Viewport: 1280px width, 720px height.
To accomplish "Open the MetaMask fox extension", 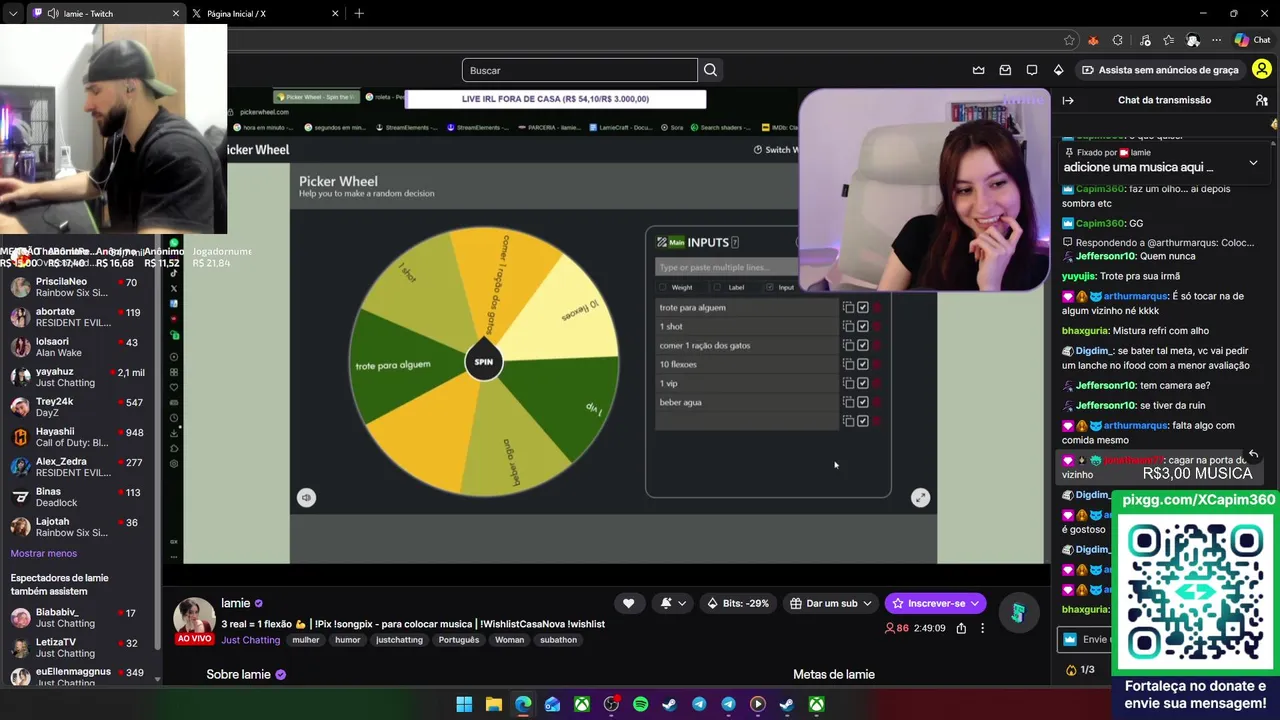I will 1093,40.
